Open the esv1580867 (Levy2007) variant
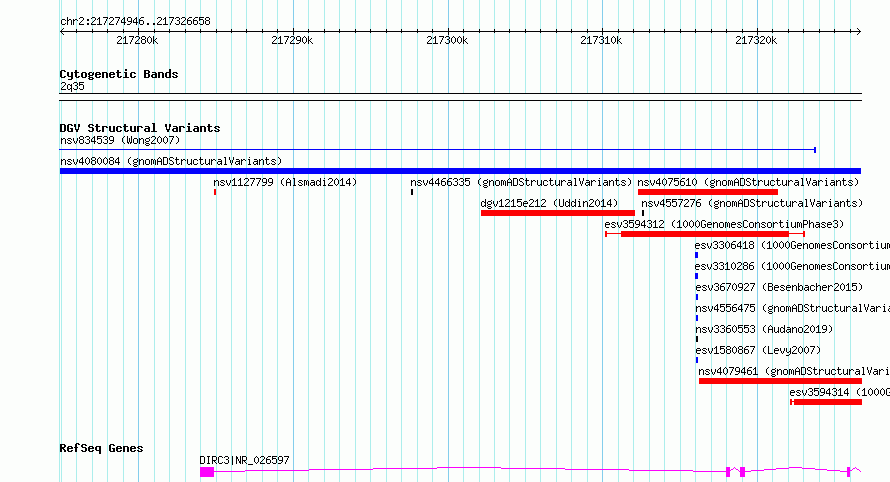 point(758,350)
